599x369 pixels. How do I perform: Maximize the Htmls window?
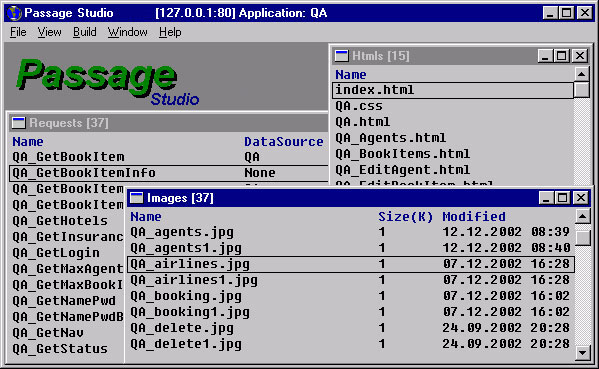pos(561,56)
